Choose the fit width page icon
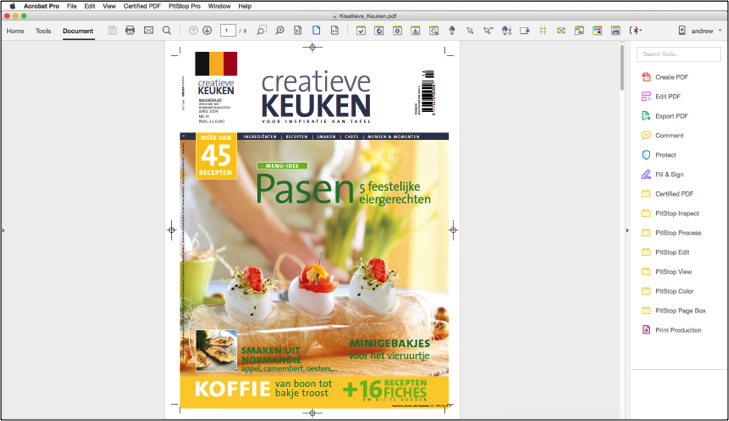This screenshot has width=729, height=421. [334, 31]
